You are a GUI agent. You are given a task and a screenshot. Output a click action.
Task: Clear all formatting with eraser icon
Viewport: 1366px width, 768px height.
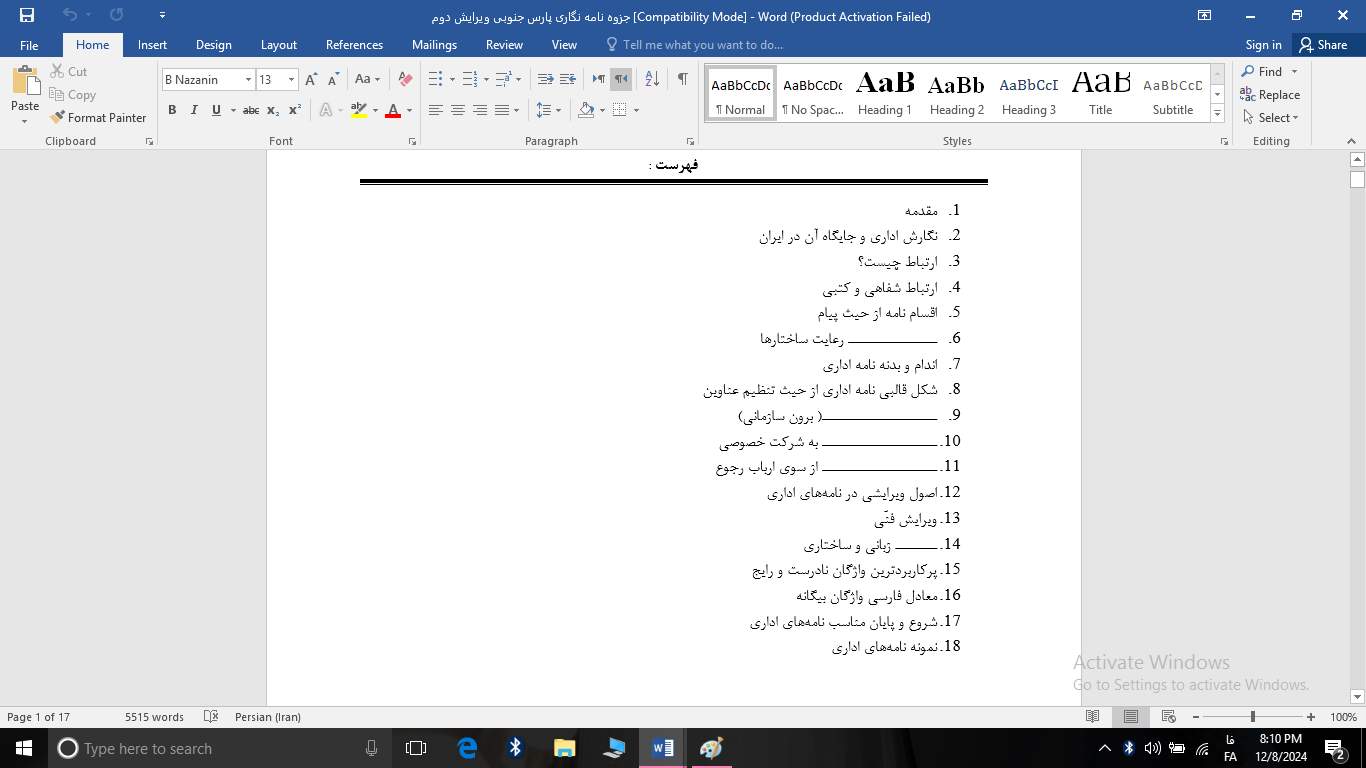pos(404,79)
